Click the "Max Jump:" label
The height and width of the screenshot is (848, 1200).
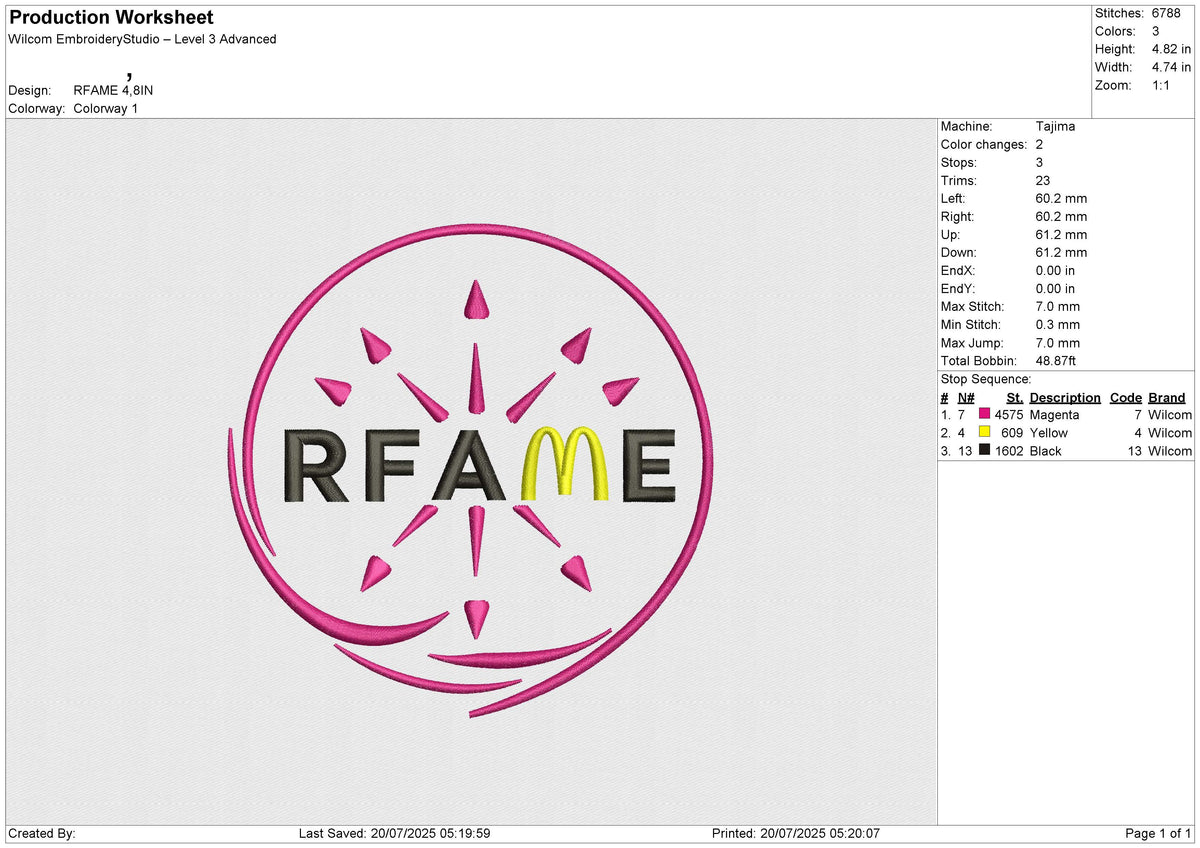coord(971,343)
